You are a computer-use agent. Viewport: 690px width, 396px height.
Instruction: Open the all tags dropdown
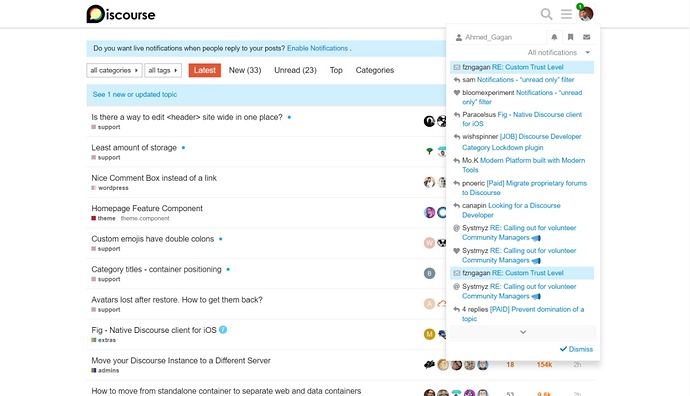coord(163,70)
